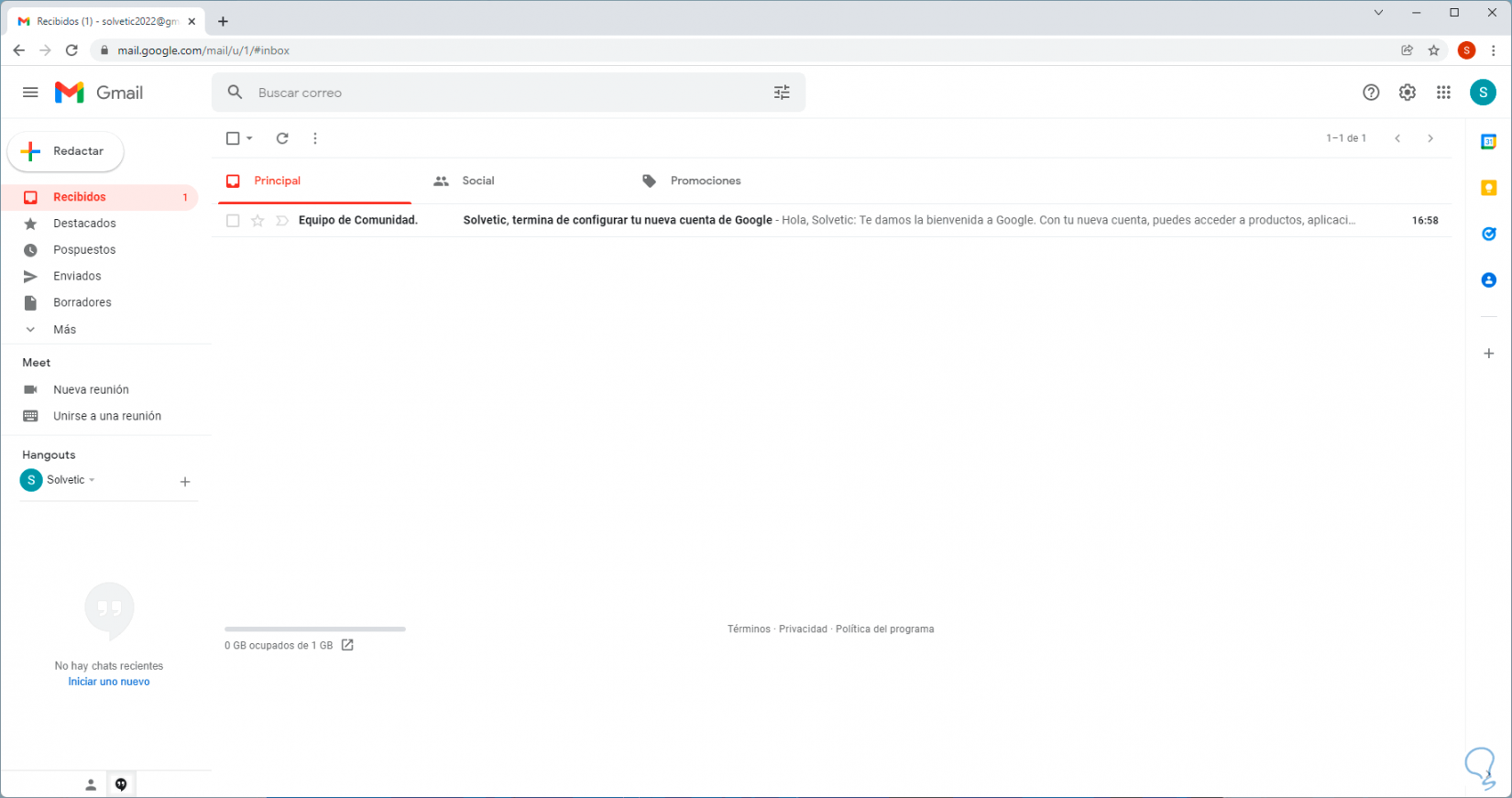Open the Recibidos folder
1512x798 pixels.
point(100,197)
